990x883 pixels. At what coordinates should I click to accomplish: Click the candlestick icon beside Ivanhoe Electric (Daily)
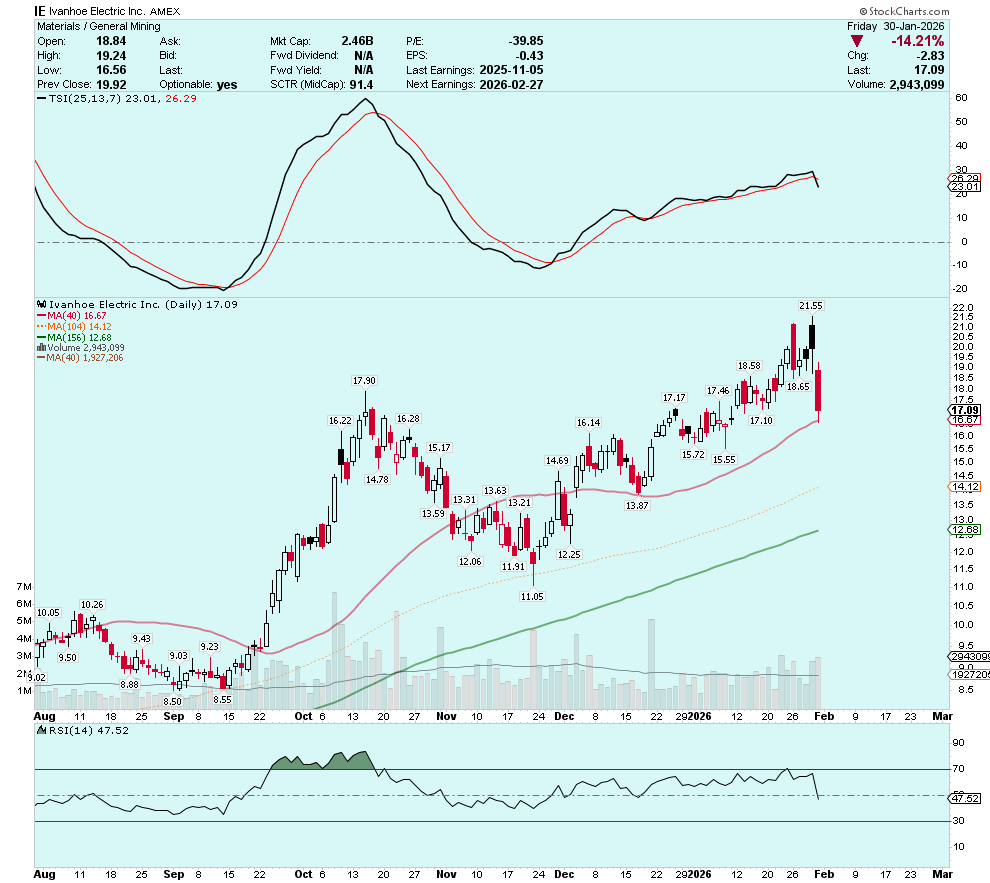coord(40,303)
